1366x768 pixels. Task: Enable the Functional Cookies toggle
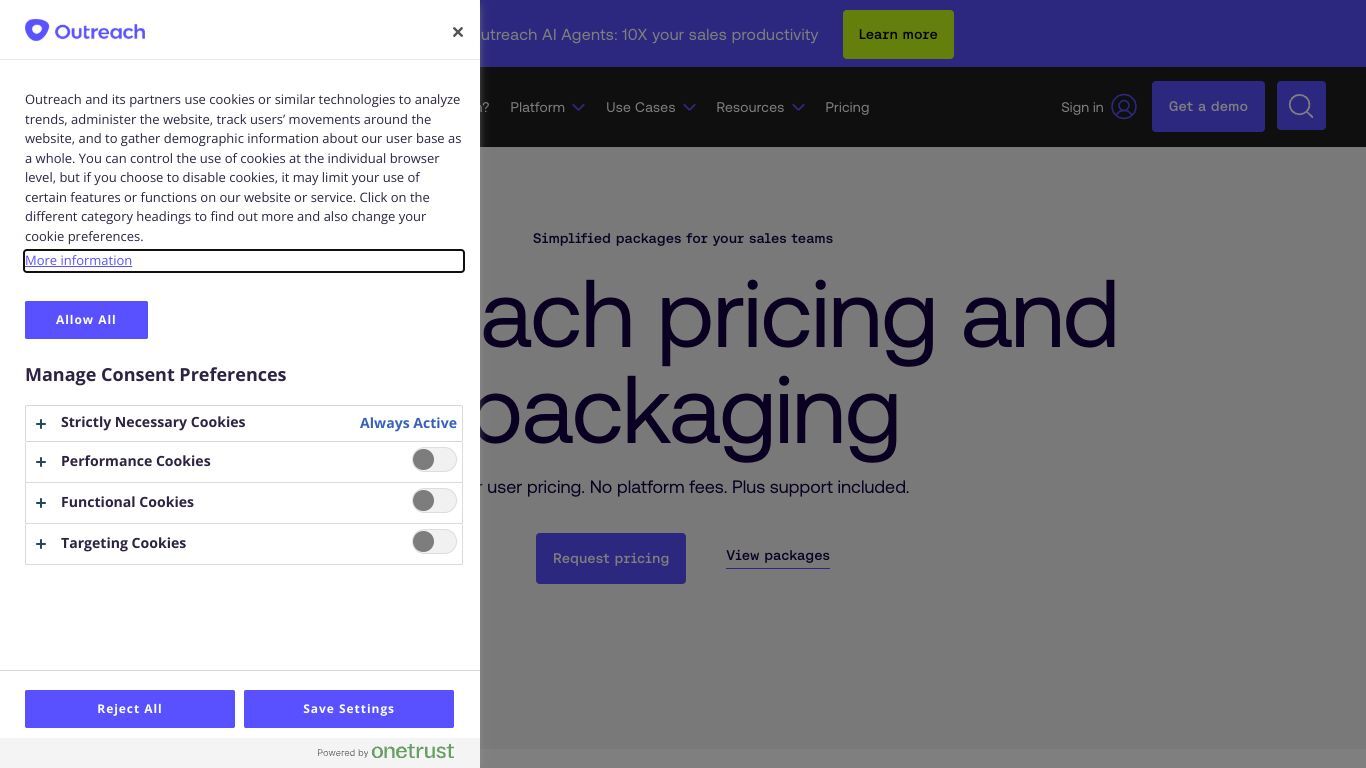434,501
